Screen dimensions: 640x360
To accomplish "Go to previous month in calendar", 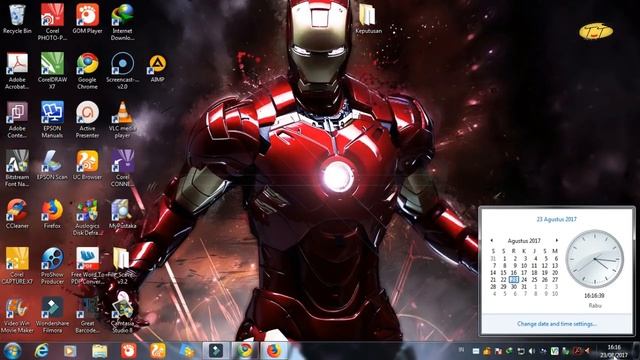I will pos(492,240).
